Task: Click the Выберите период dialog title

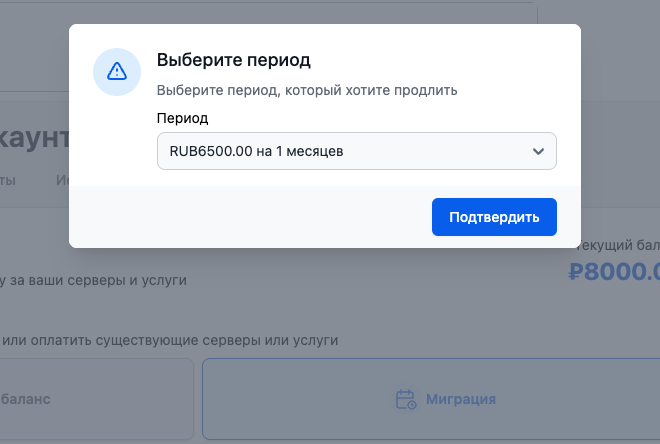Action: 234,60
